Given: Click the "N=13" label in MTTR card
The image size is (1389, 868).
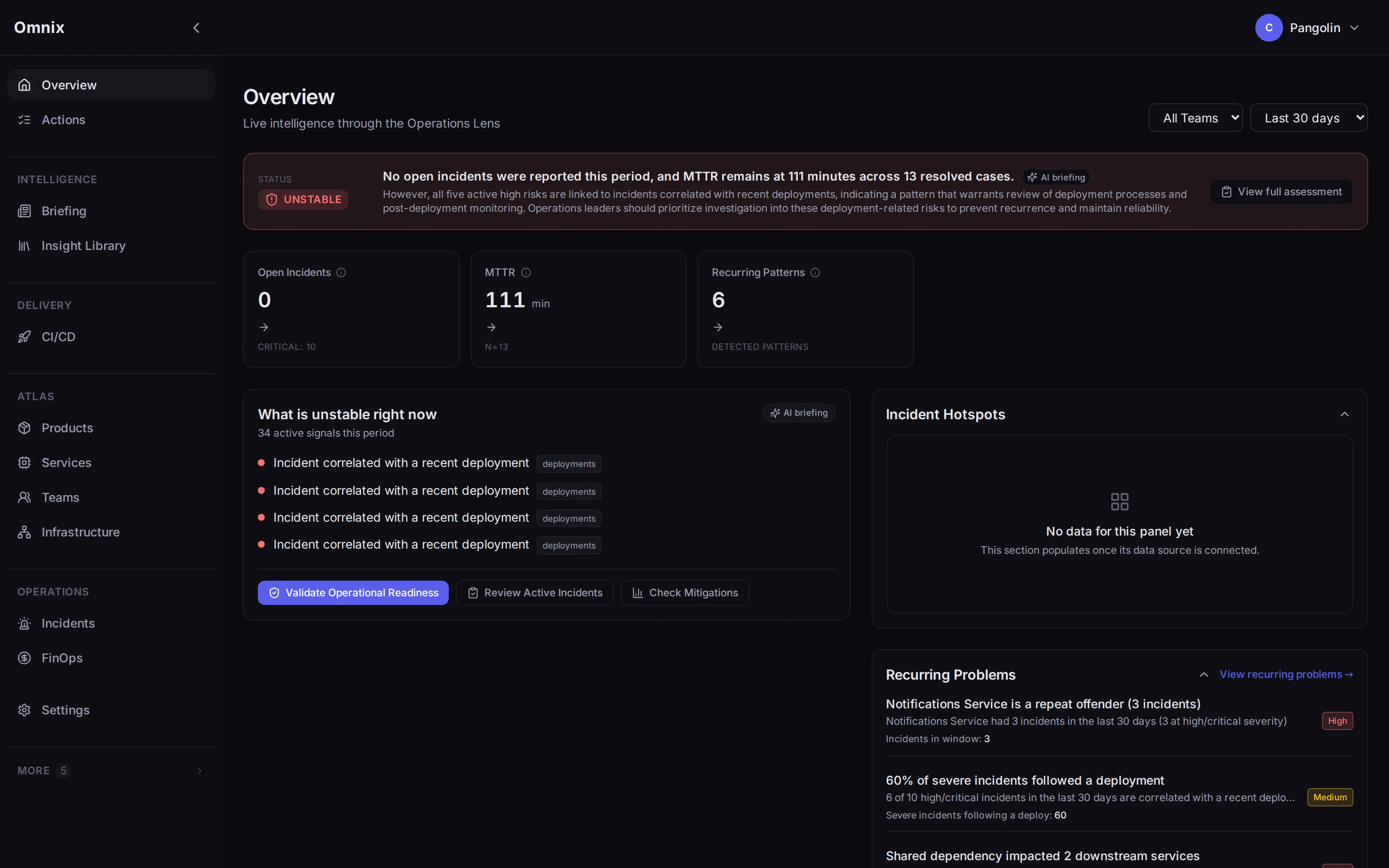Looking at the screenshot, I should tap(496, 347).
